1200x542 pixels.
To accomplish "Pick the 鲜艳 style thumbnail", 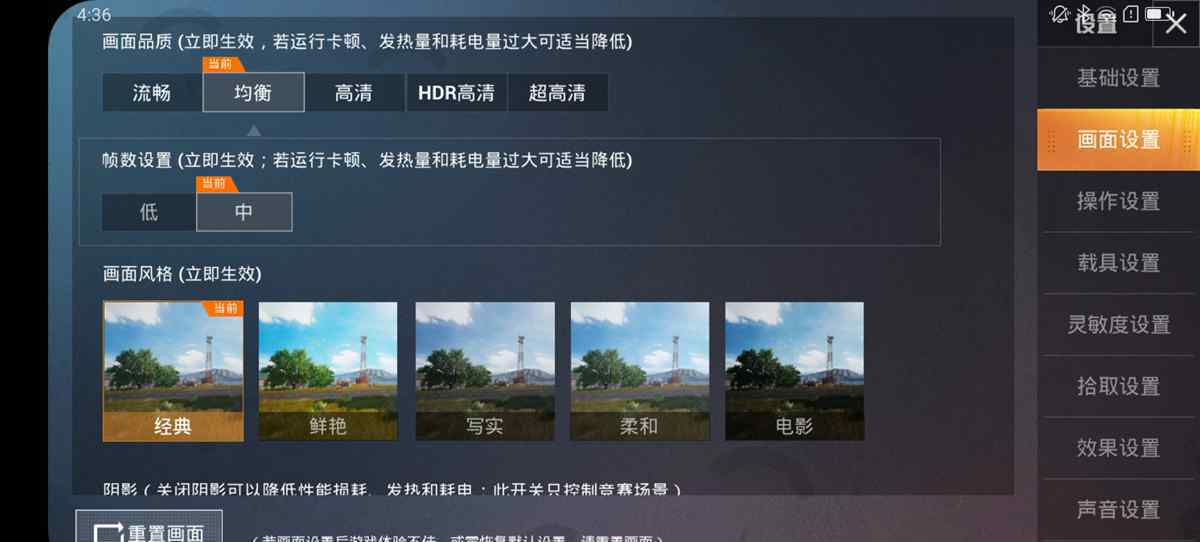I will [x=328, y=372].
